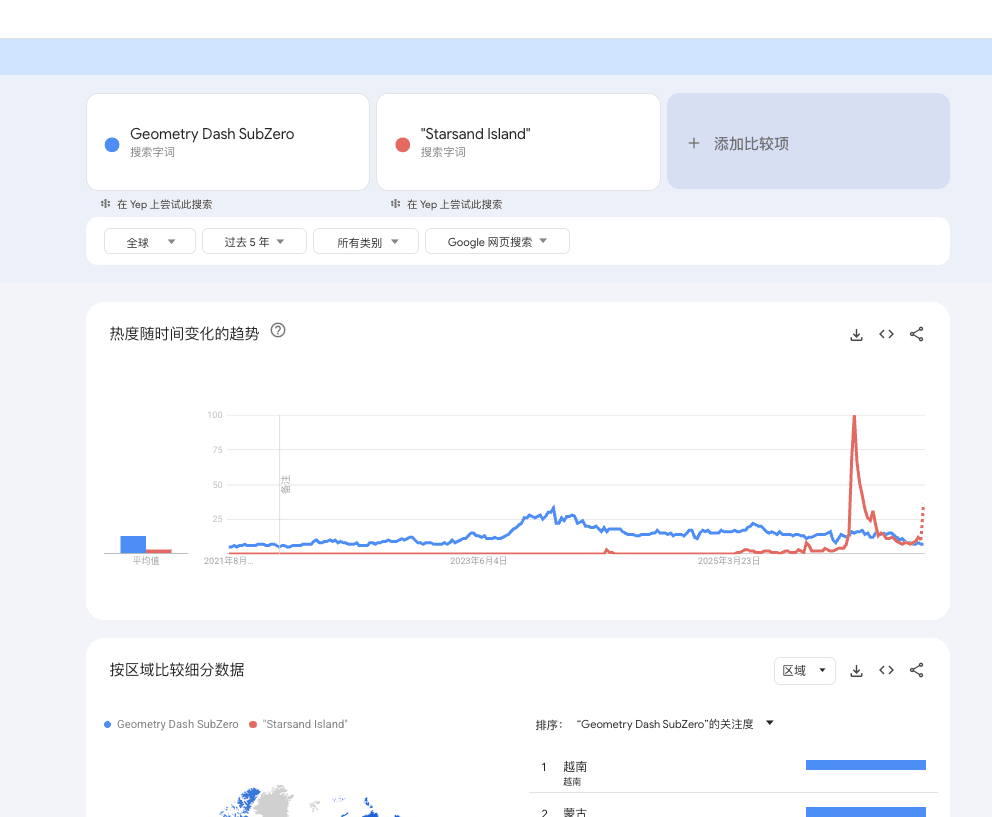Open the Google 网页搜索 search type dropdown
992x817 pixels.
pos(497,242)
